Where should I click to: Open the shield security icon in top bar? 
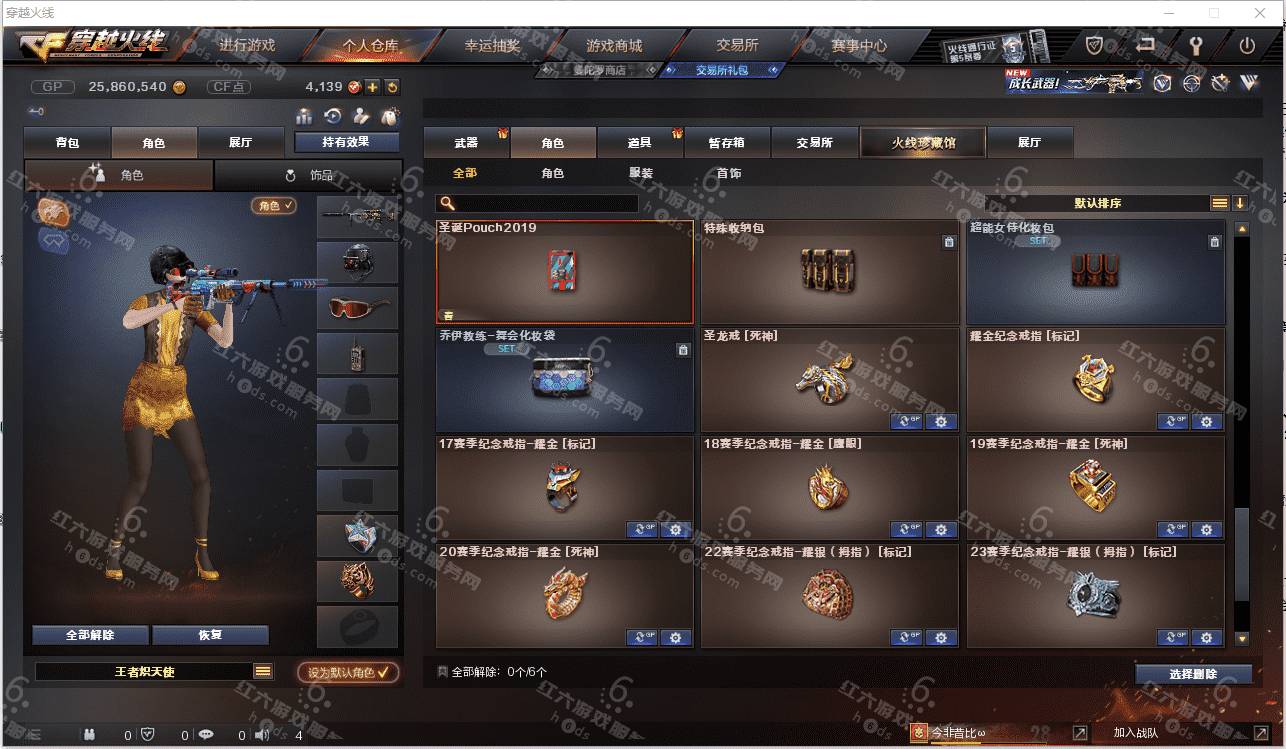(x=1095, y=45)
